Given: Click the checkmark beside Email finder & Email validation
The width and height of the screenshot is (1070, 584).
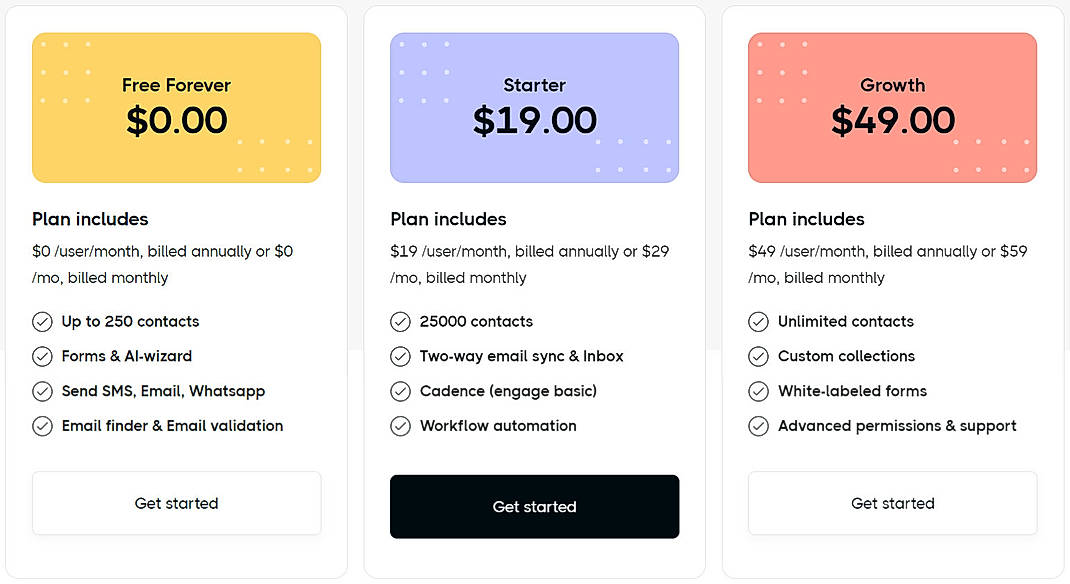Looking at the screenshot, I should click(x=42, y=426).
